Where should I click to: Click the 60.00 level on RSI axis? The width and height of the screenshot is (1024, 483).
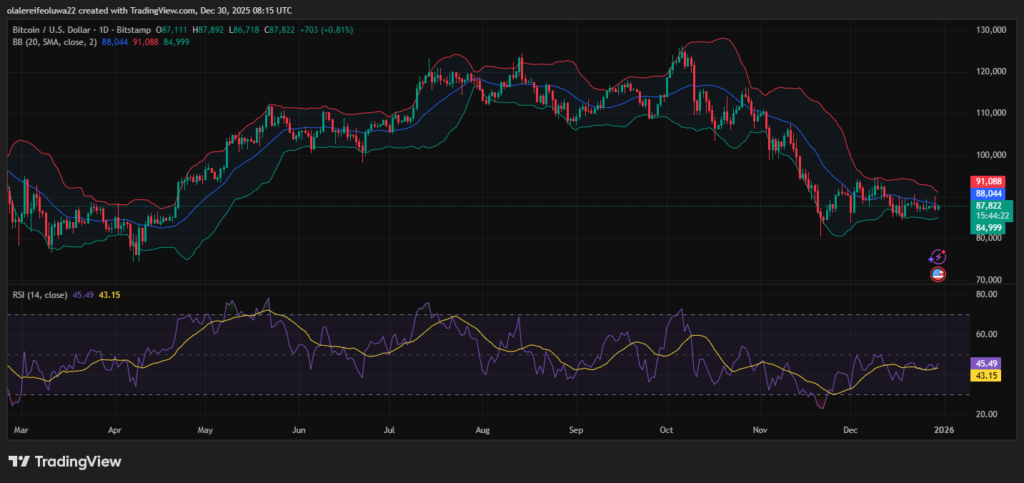pyautogui.click(x=988, y=334)
